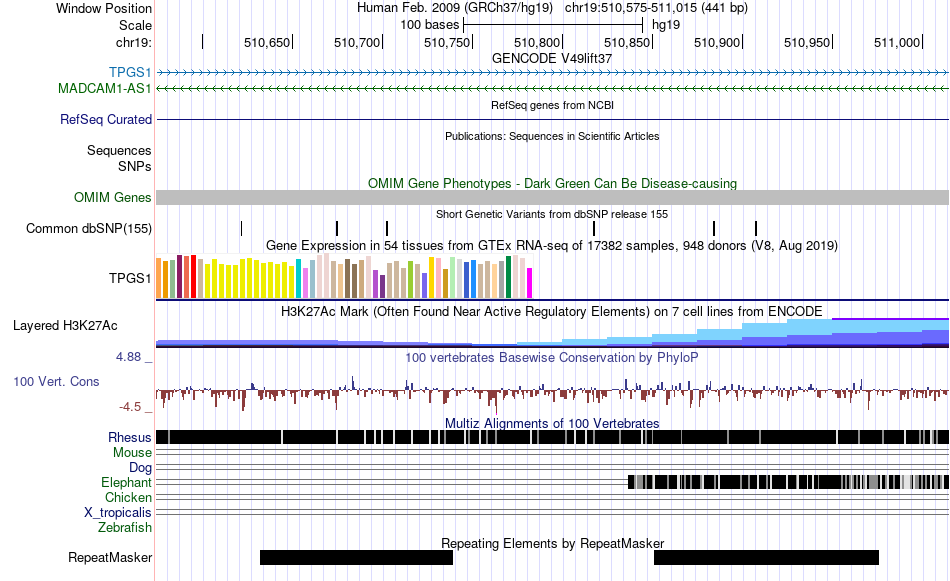Click the Rhesus alignment label

pyautogui.click(x=130, y=437)
